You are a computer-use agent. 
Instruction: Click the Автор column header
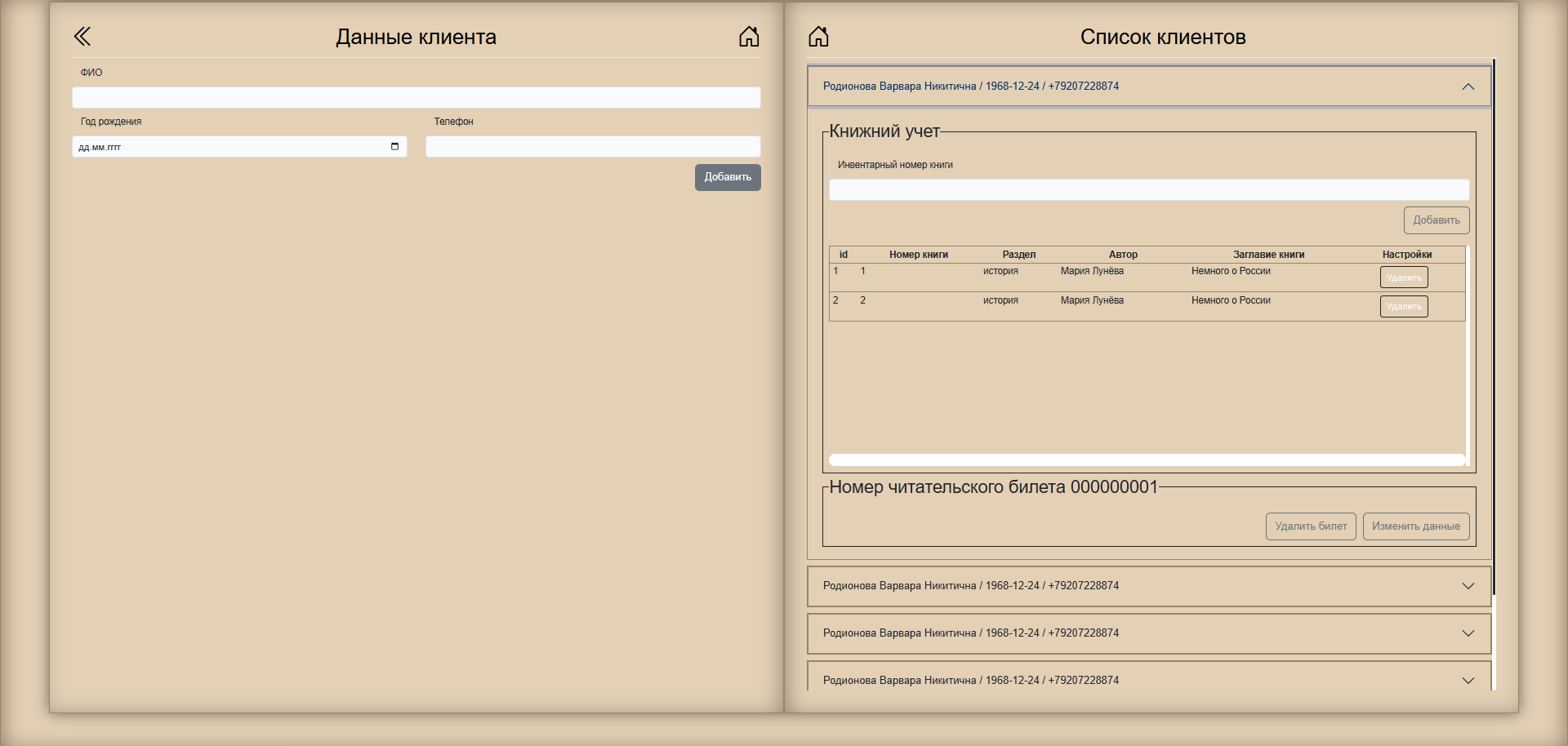coord(1123,255)
